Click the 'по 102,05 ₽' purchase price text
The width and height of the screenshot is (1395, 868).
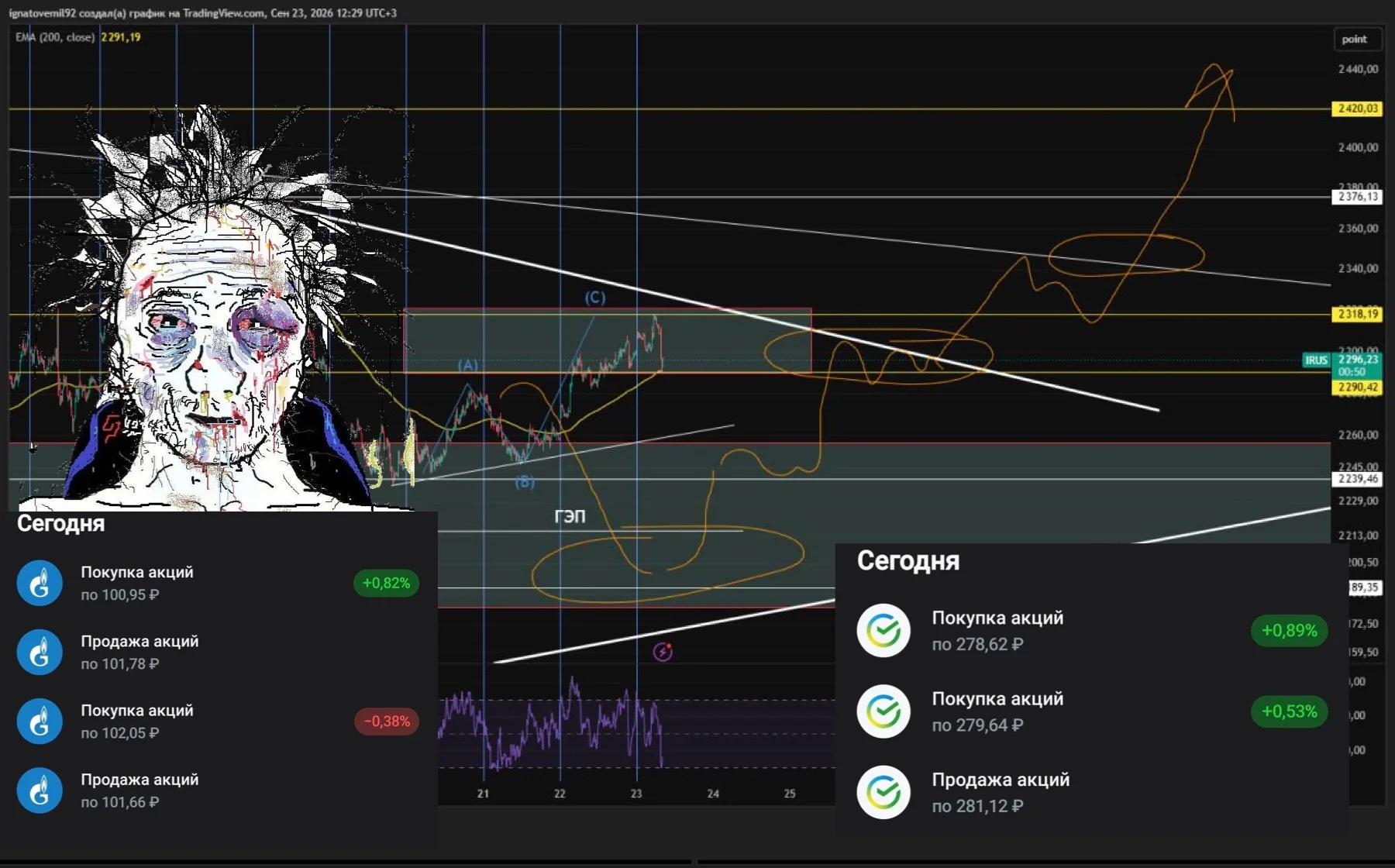[120, 733]
